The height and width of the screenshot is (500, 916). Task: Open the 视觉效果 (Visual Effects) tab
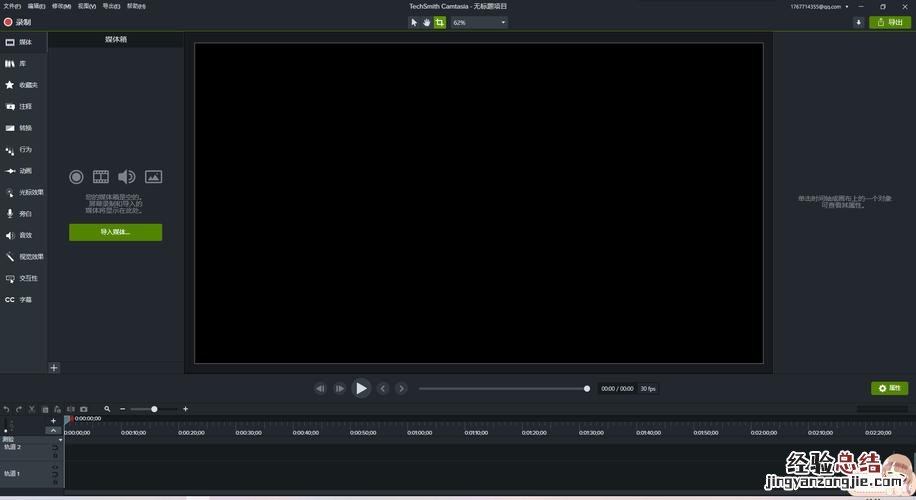pyautogui.click(x=23, y=256)
